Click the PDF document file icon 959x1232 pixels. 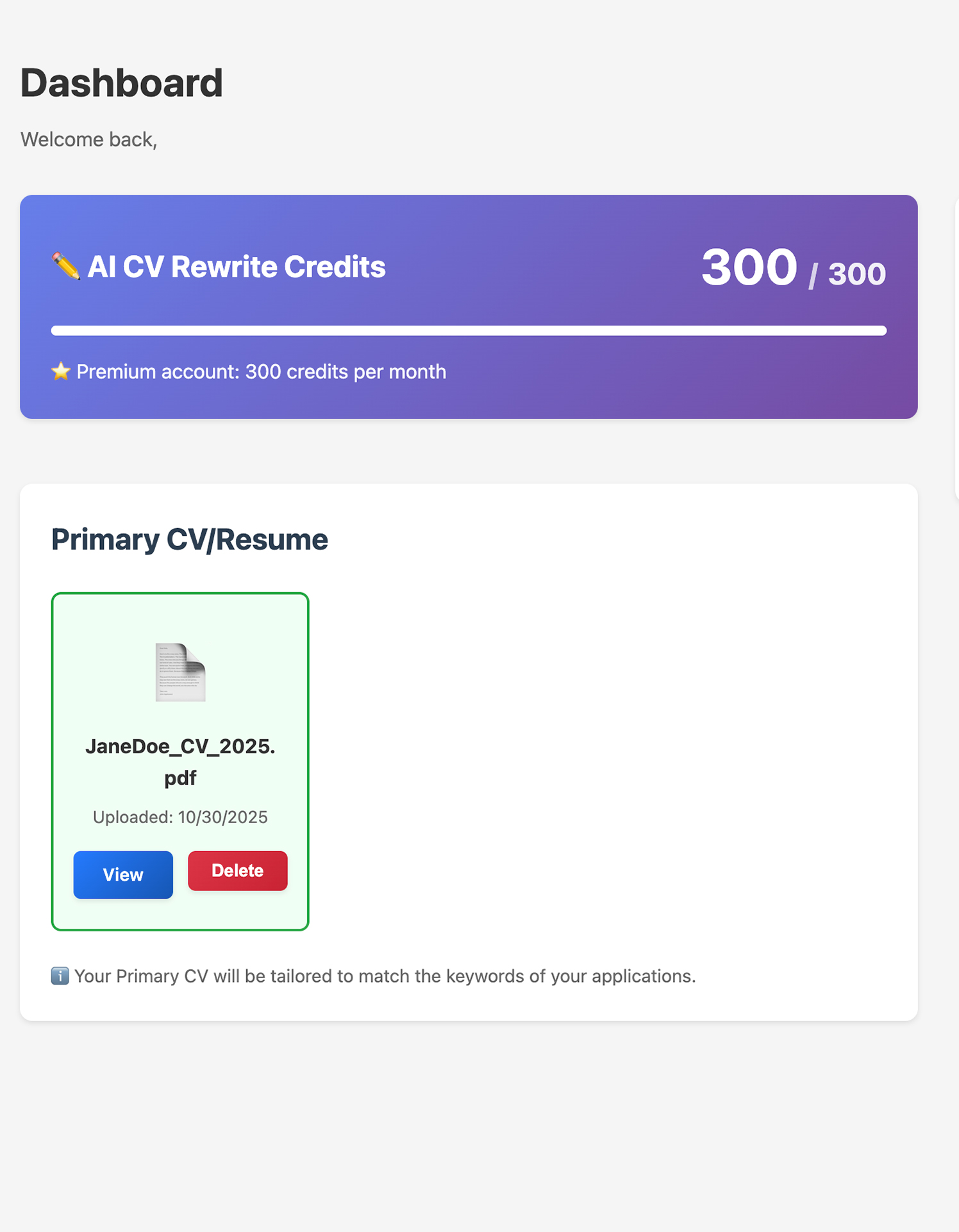pos(180,672)
